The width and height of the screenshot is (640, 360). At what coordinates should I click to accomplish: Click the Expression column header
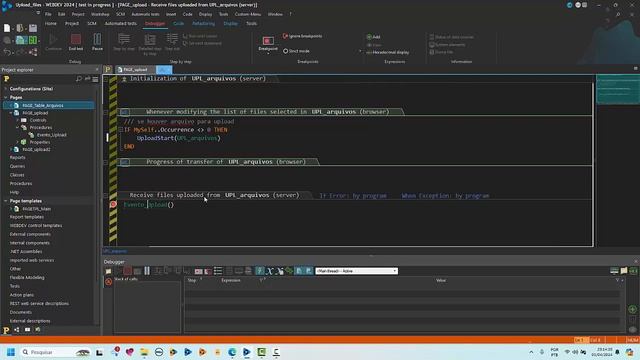[x=231, y=280]
